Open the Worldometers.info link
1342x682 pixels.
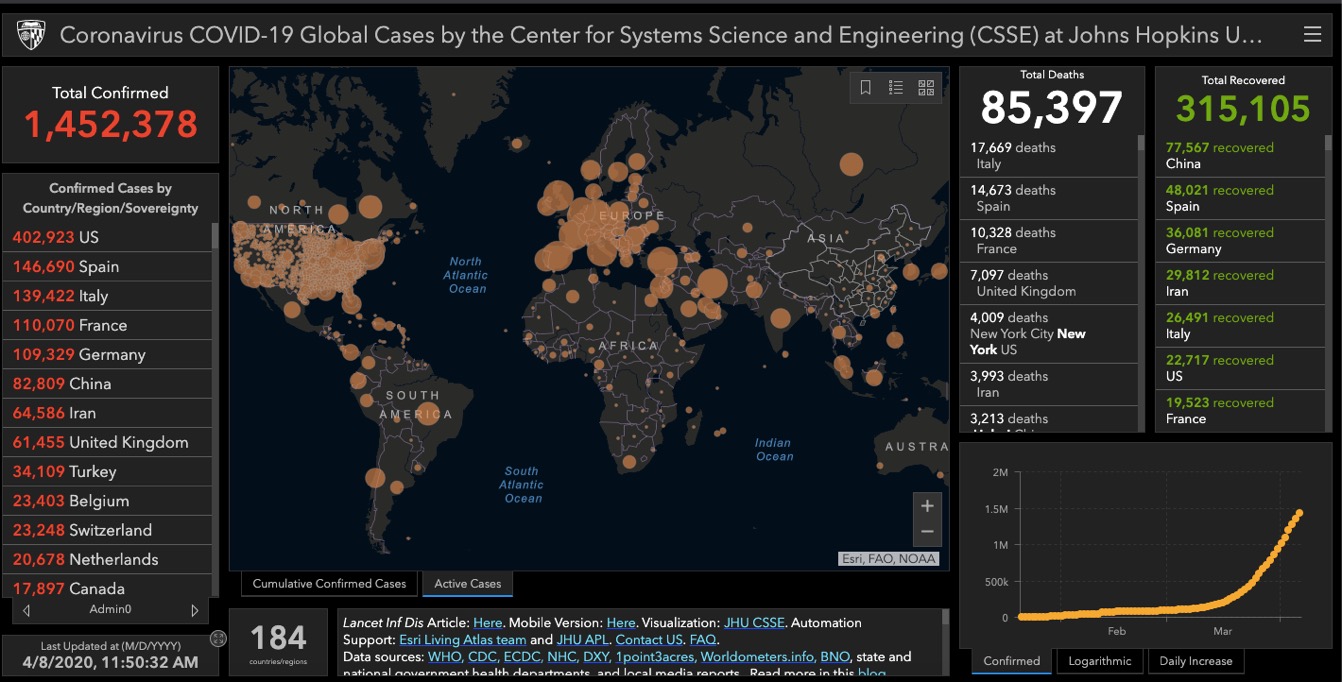coord(757,657)
